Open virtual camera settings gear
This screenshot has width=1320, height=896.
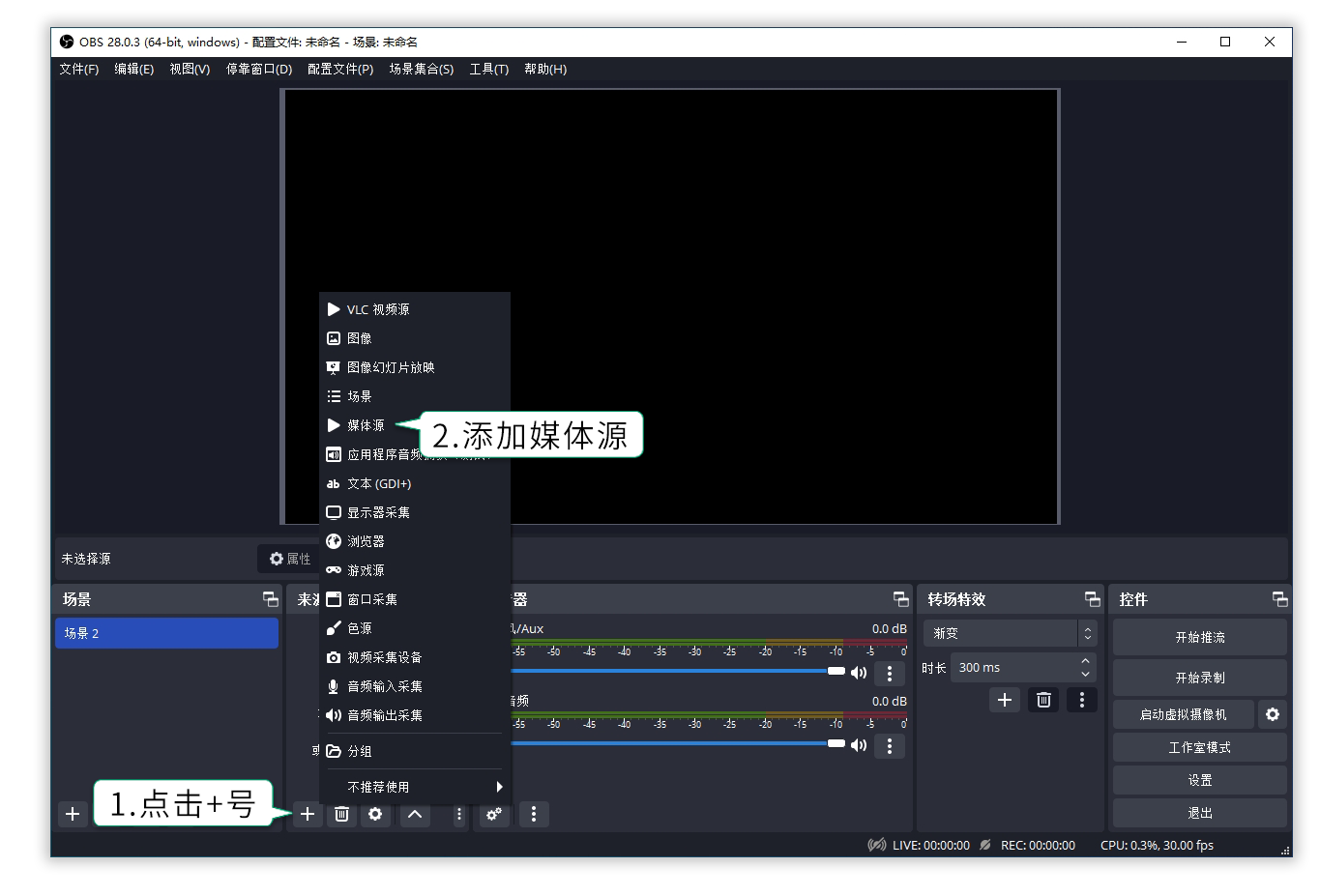pyautogui.click(x=1273, y=714)
